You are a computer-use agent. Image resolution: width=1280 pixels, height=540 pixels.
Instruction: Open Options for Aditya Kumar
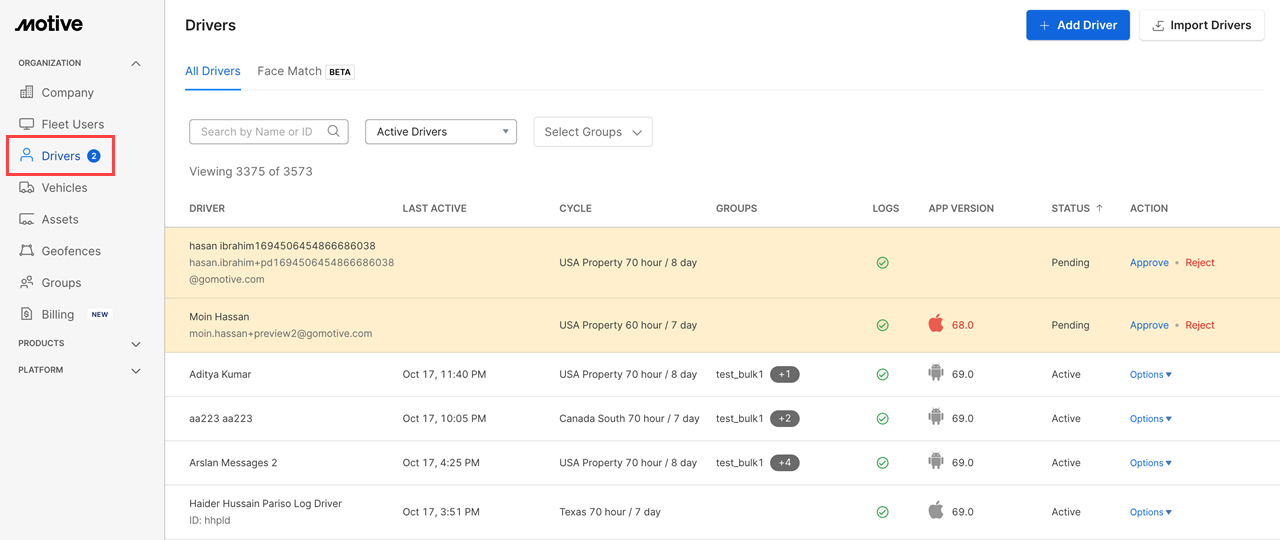click(1150, 375)
